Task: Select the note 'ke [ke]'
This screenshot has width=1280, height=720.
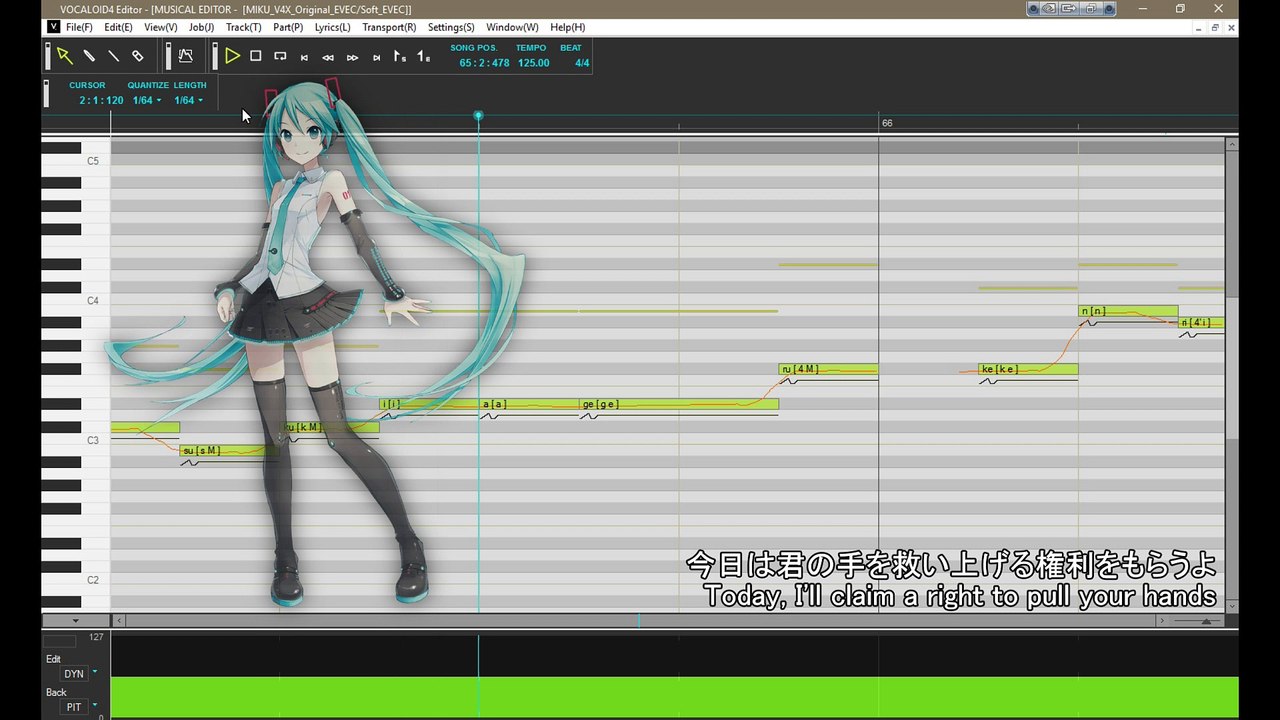Action: [x=1028, y=369]
